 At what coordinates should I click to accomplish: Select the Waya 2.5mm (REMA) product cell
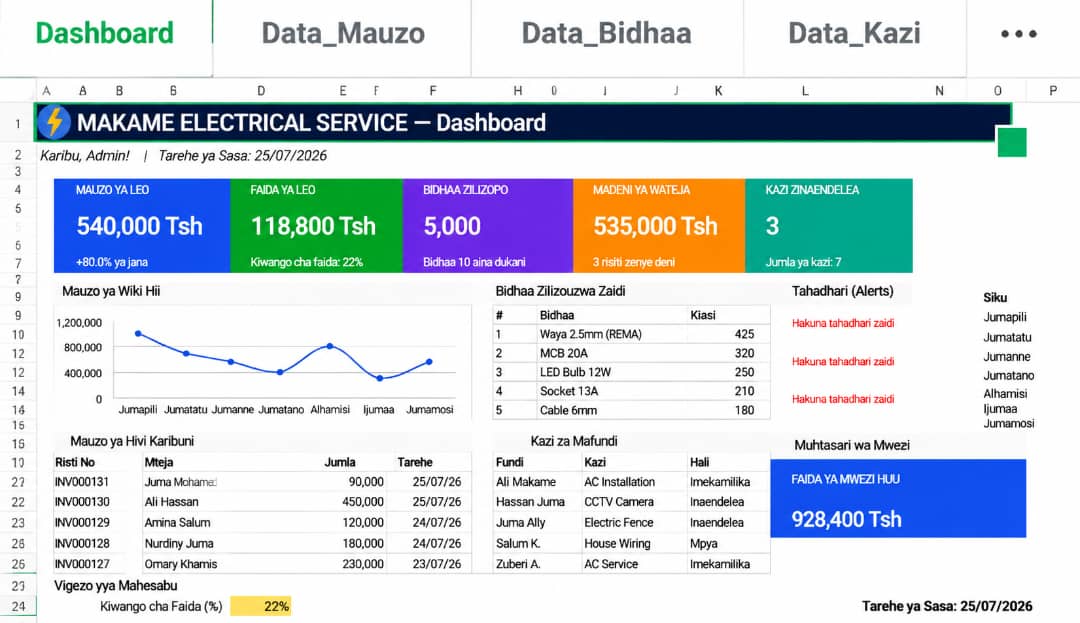[591, 335]
